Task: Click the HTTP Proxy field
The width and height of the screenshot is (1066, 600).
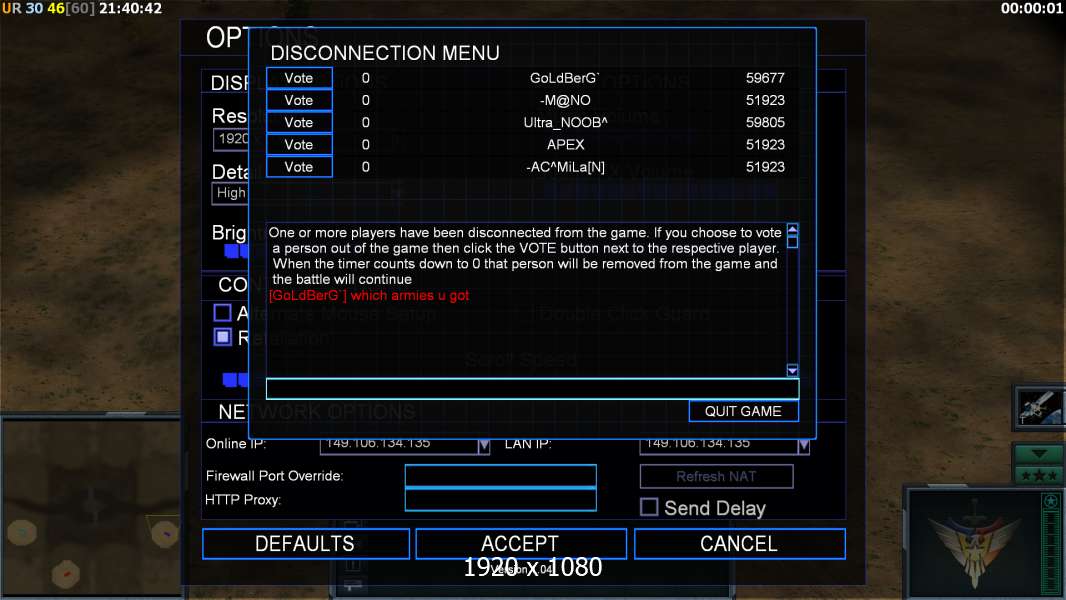Action: click(500, 499)
